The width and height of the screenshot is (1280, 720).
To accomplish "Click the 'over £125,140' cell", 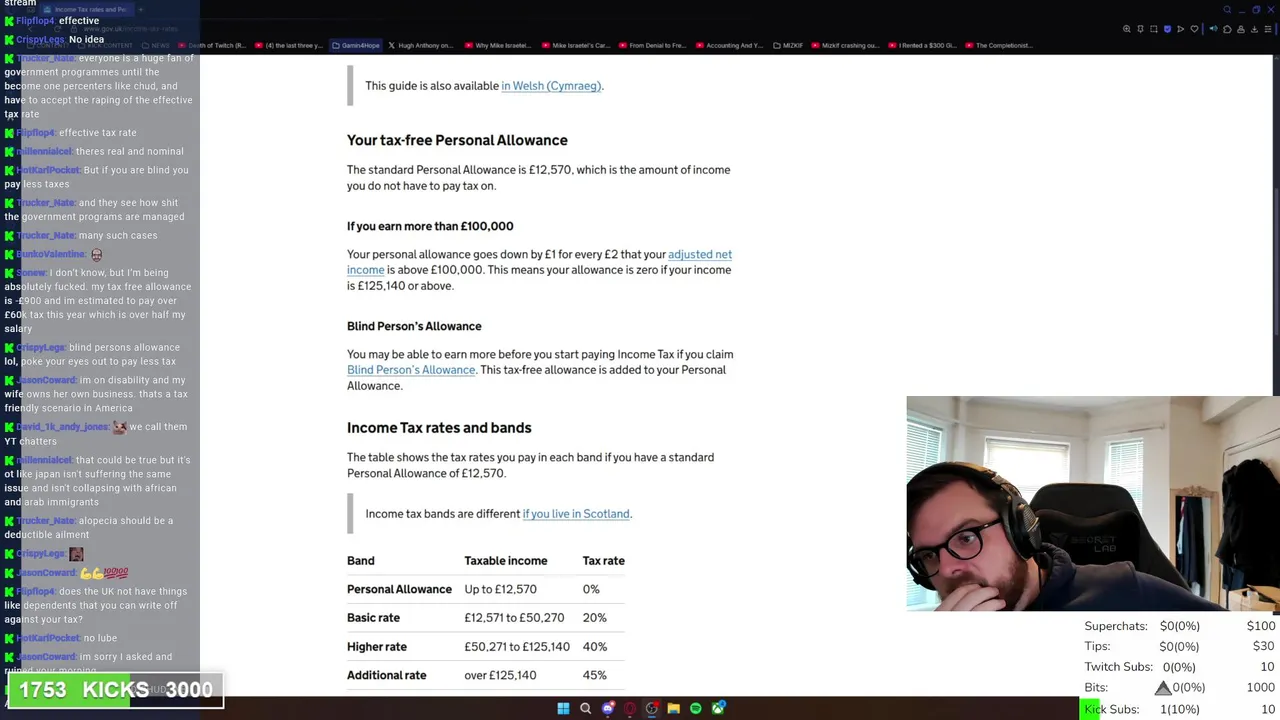I will click(500, 675).
